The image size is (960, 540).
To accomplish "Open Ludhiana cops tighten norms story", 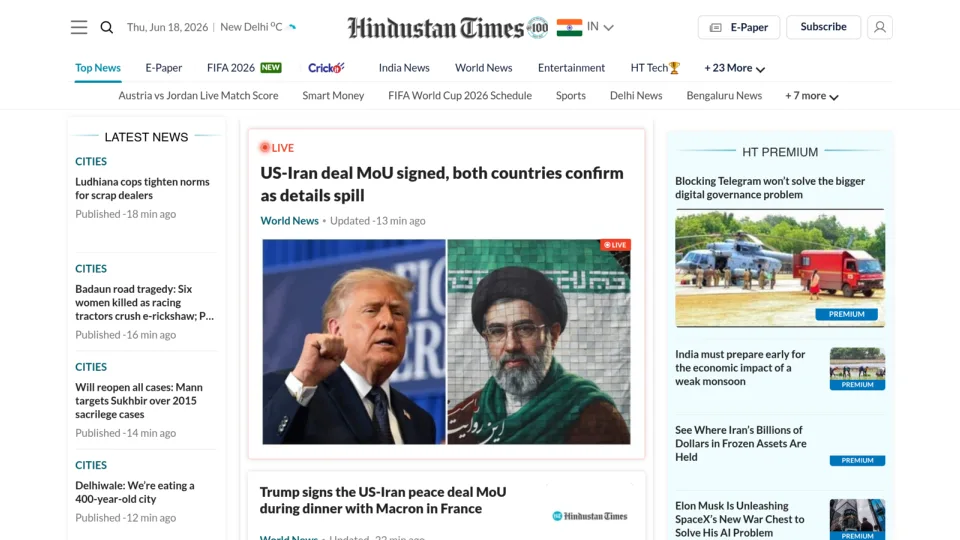I will click(142, 189).
